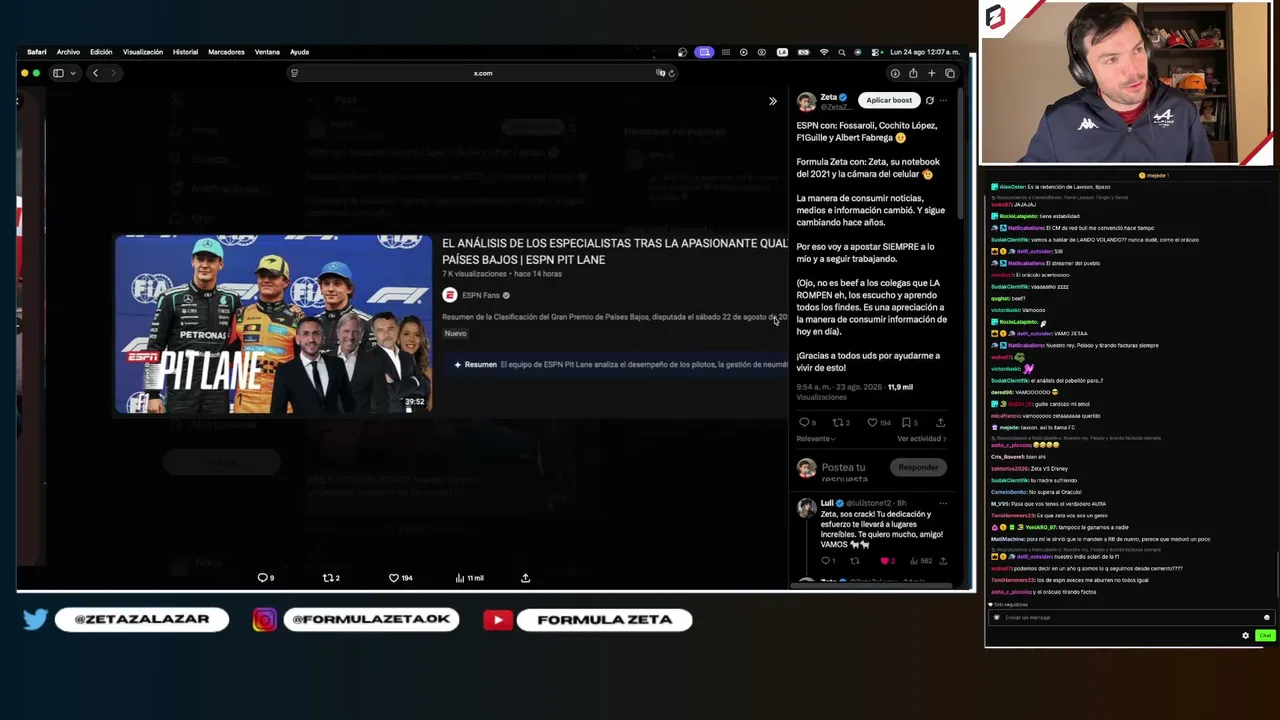The image size is (1280, 720).
Task: Open the Safari sidebar toggle
Action: click(58, 73)
